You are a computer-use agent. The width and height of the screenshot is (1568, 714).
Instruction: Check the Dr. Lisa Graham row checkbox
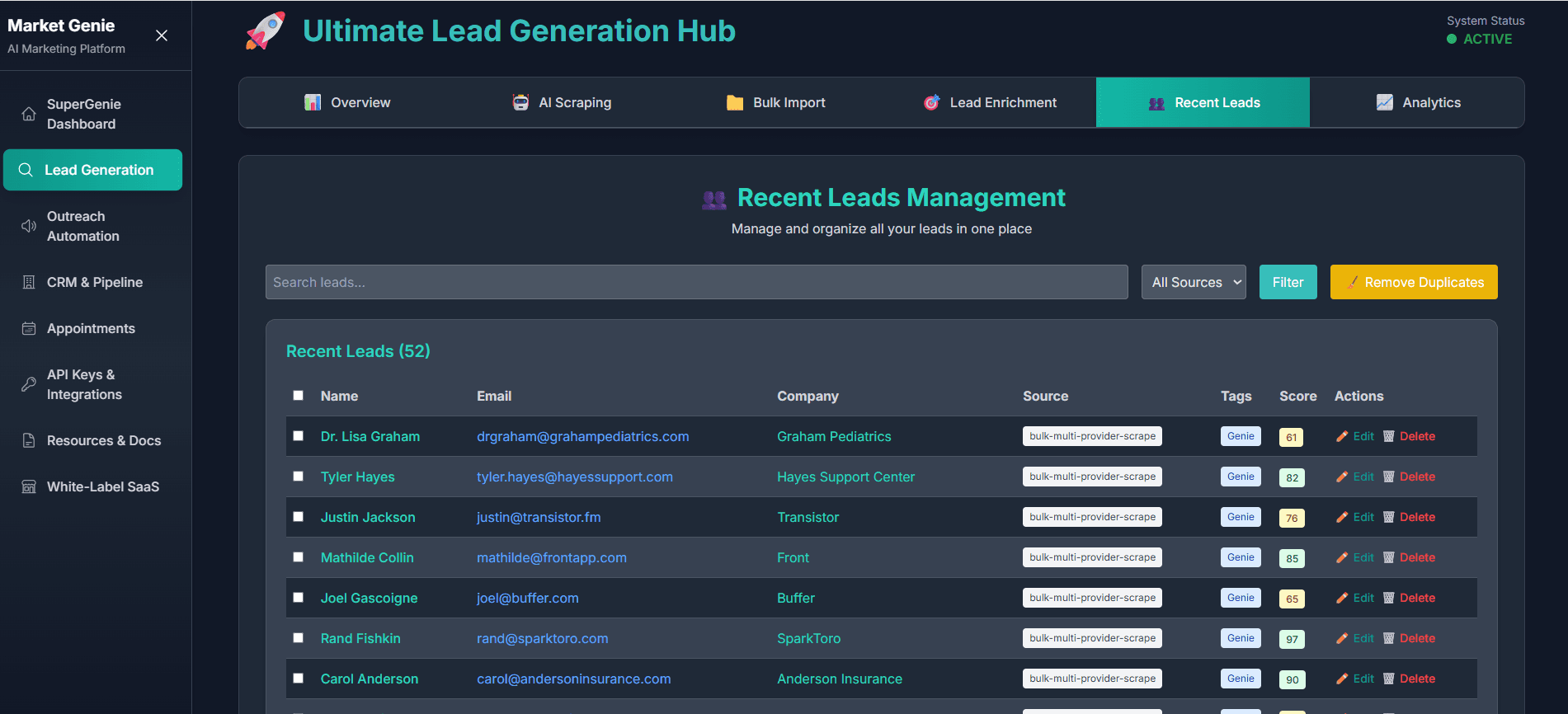point(299,436)
